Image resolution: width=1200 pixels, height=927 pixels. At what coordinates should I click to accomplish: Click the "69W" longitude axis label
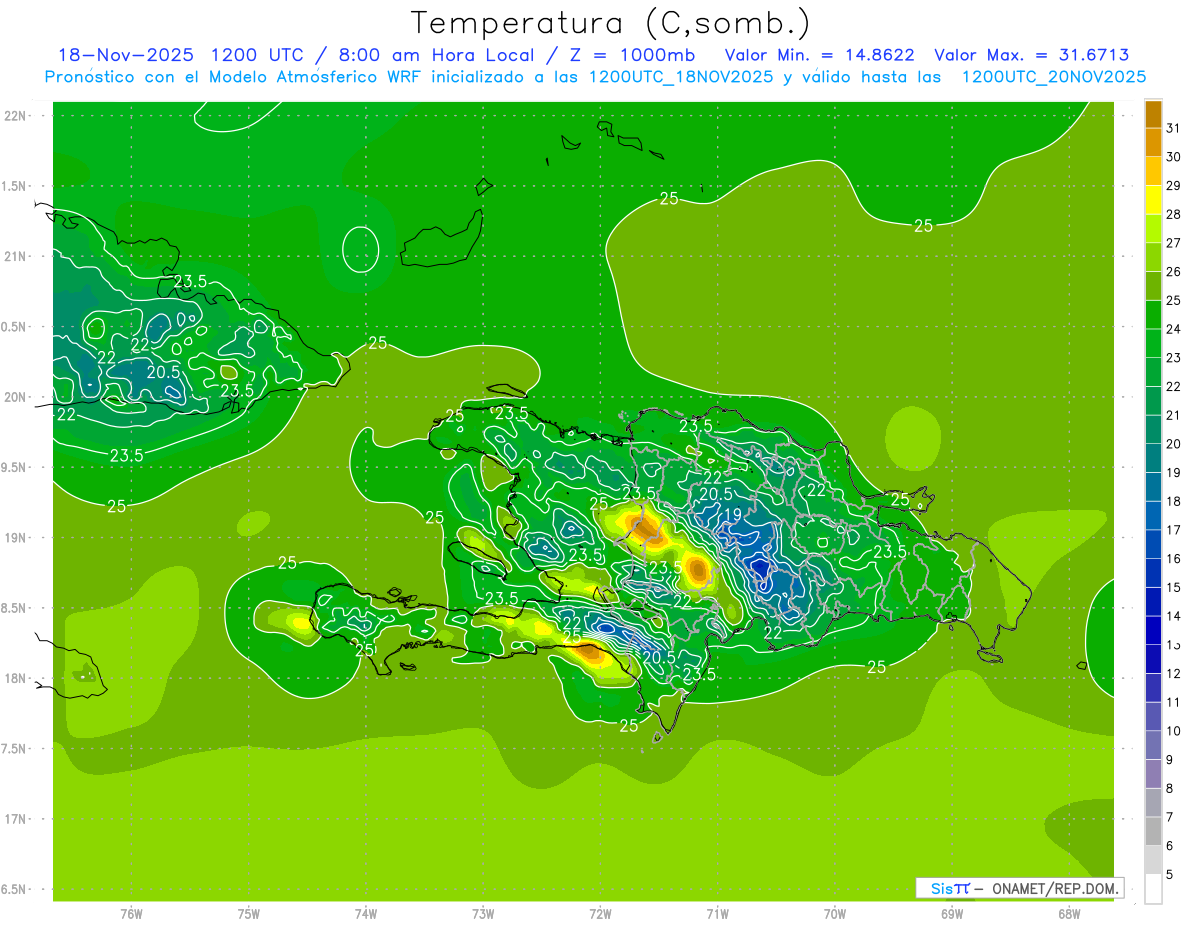tap(952, 914)
